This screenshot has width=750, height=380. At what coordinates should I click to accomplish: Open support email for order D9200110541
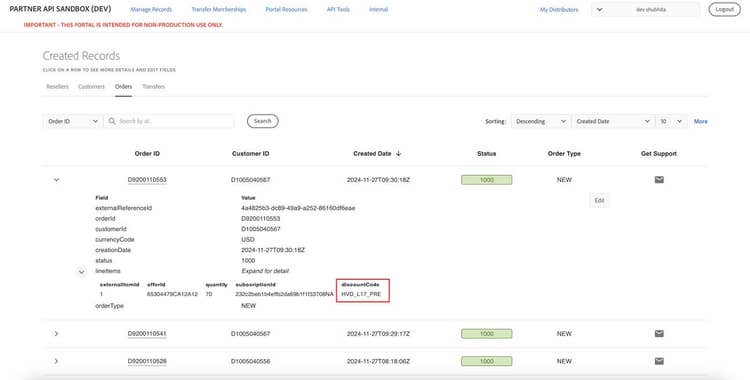tap(659, 334)
